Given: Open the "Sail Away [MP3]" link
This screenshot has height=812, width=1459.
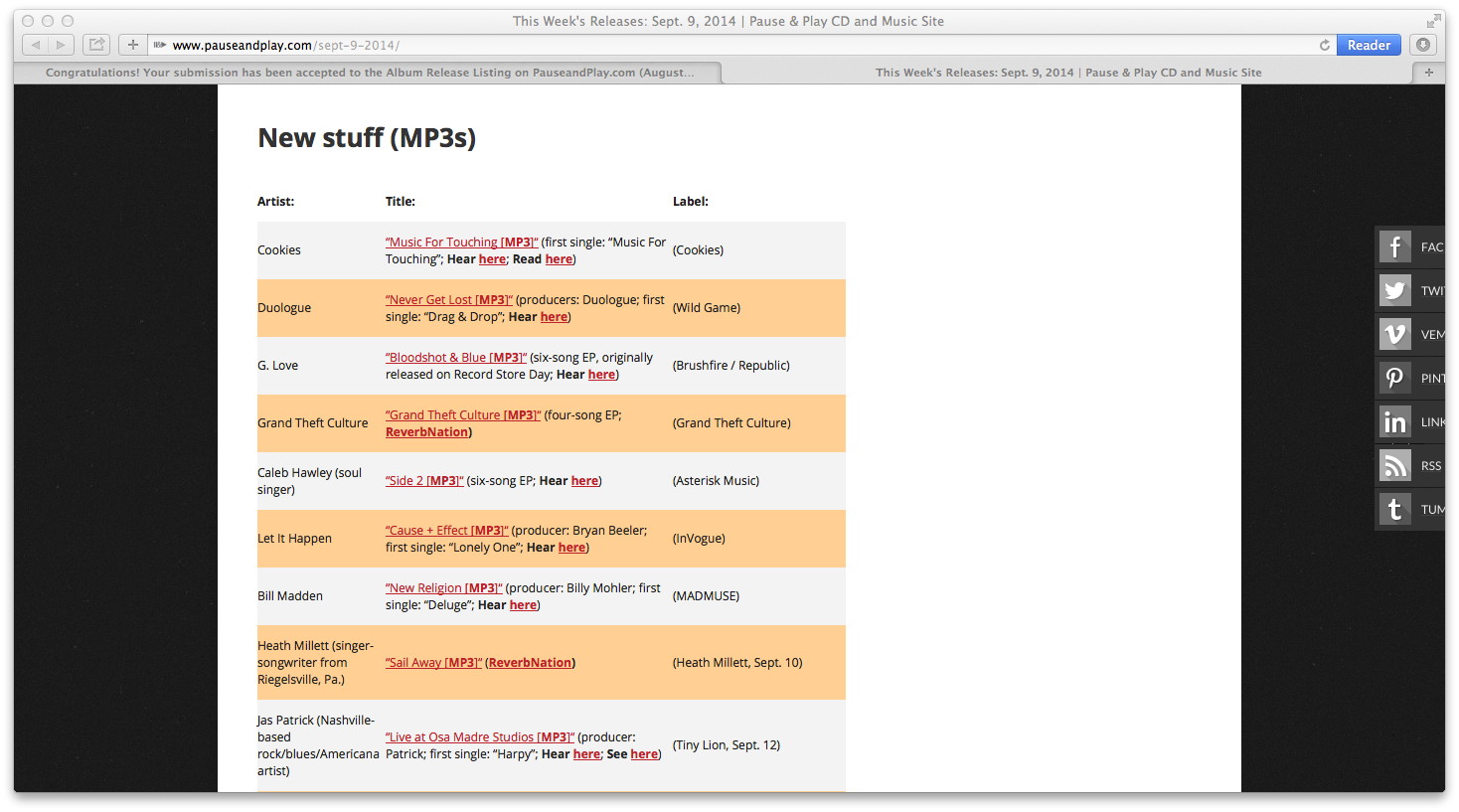Looking at the screenshot, I should point(433,662).
